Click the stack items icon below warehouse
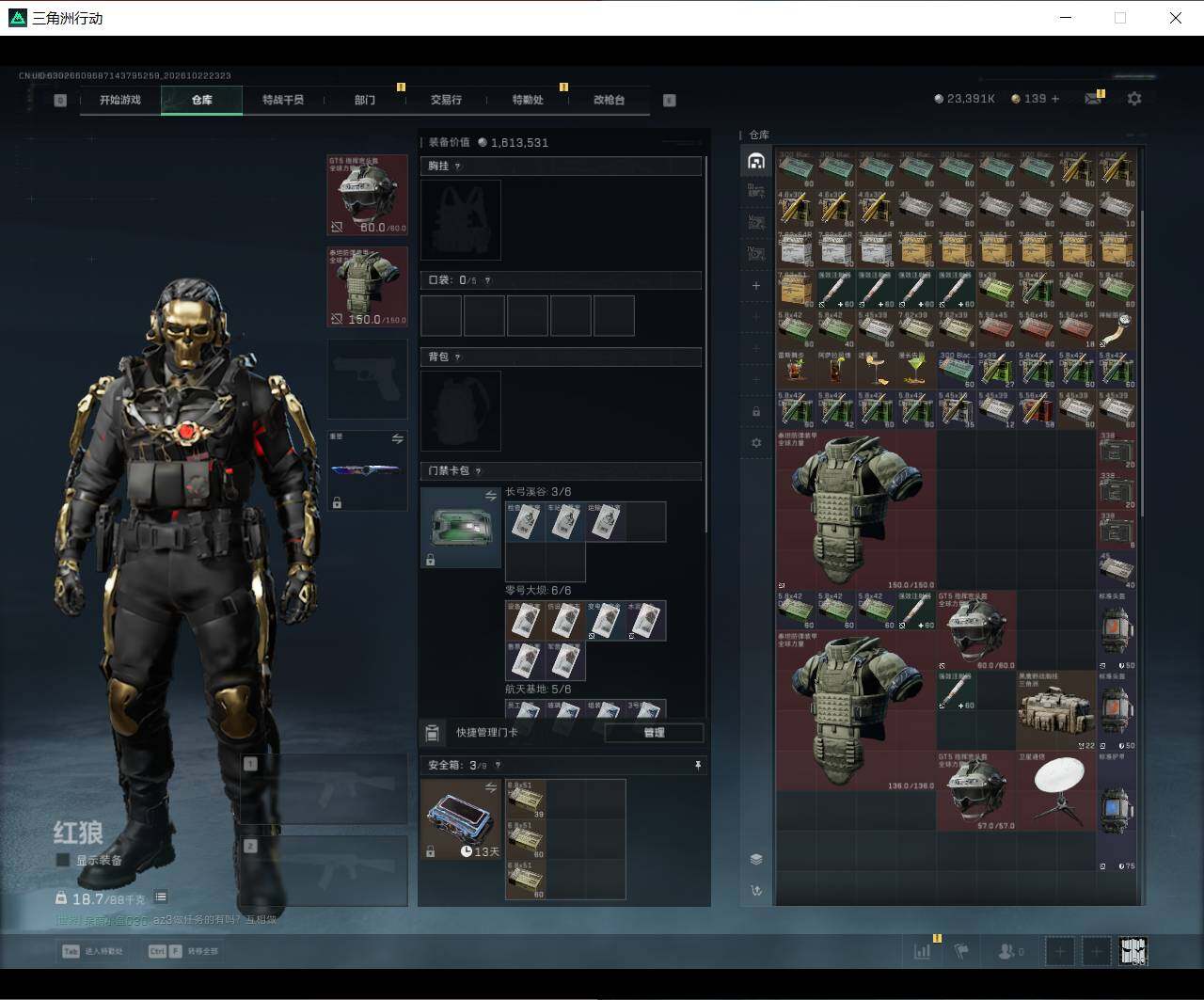Image resolution: width=1204 pixels, height=1000 pixels. pyautogui.click(x=756, y=859)
